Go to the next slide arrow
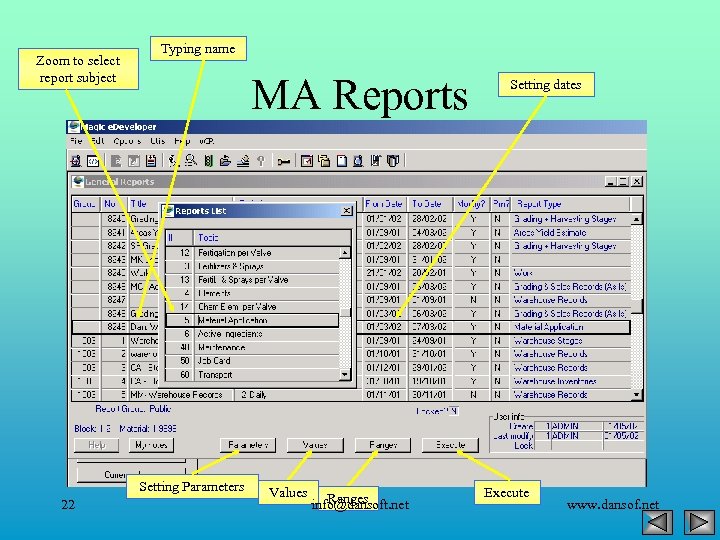 pos(699,522)
